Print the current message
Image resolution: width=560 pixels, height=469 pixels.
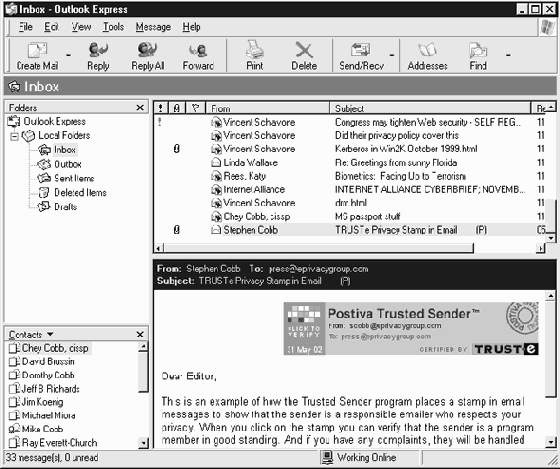[255, 49]
